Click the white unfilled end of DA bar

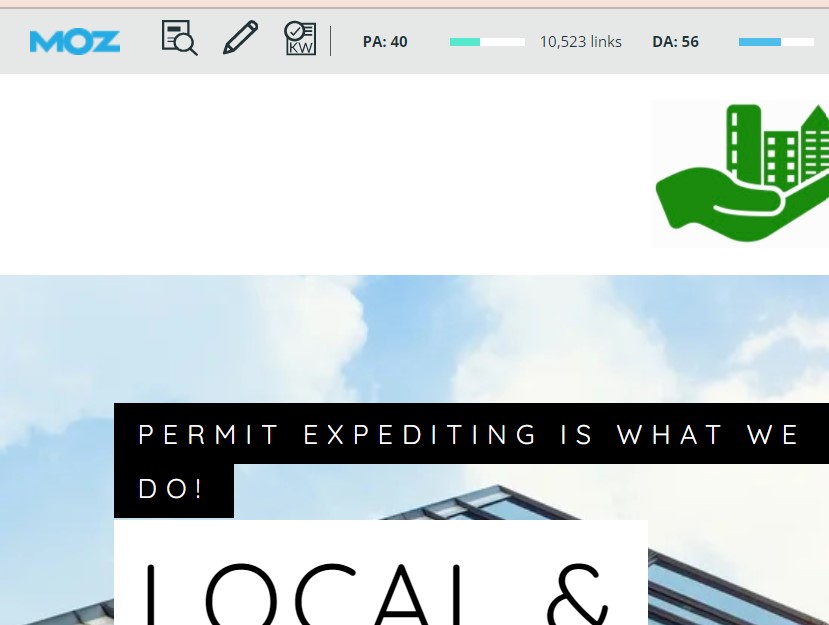(x=798, y=42)
